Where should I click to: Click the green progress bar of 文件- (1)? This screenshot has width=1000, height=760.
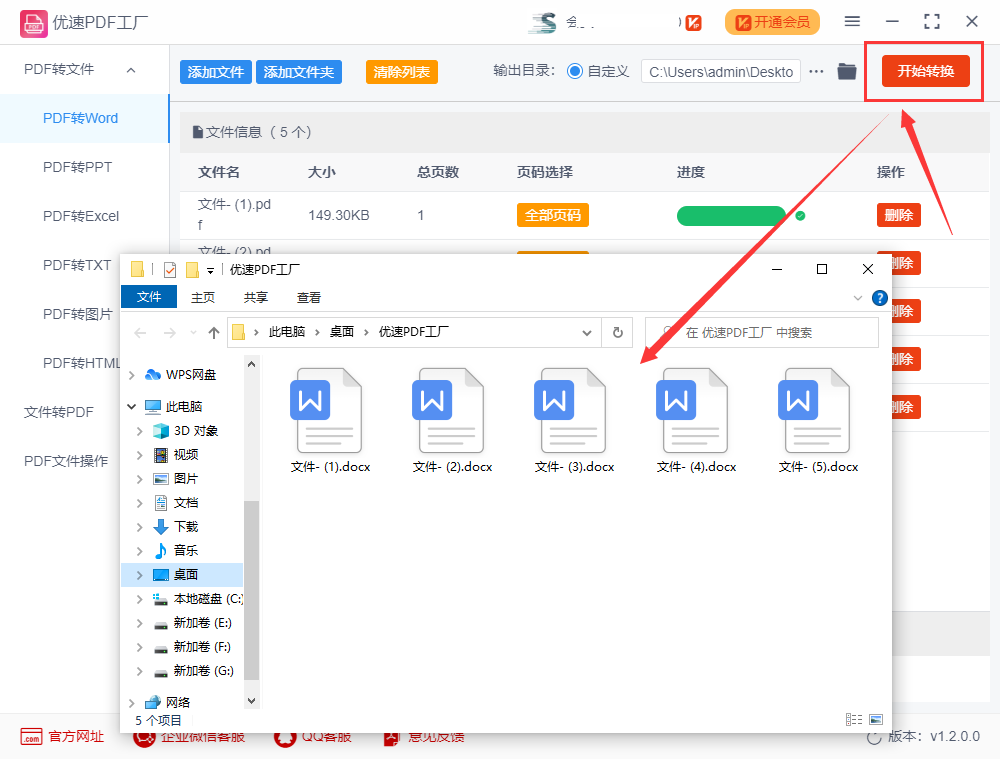[732, 216]
